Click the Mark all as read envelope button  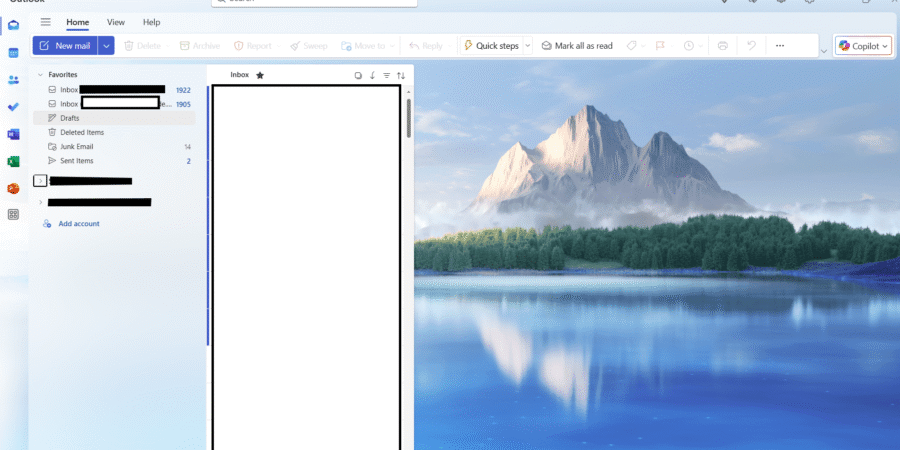(577, 46)
